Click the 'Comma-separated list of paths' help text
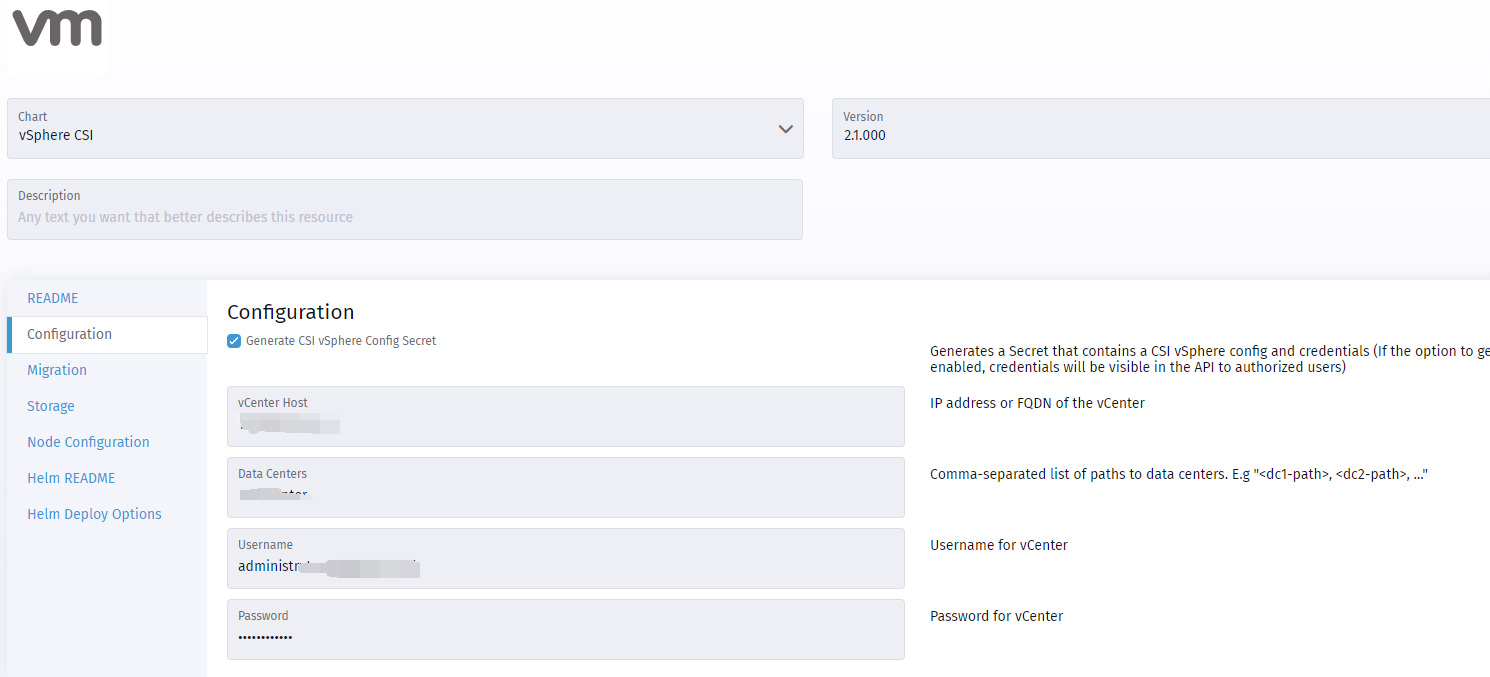 click(x=1178, y=474)
